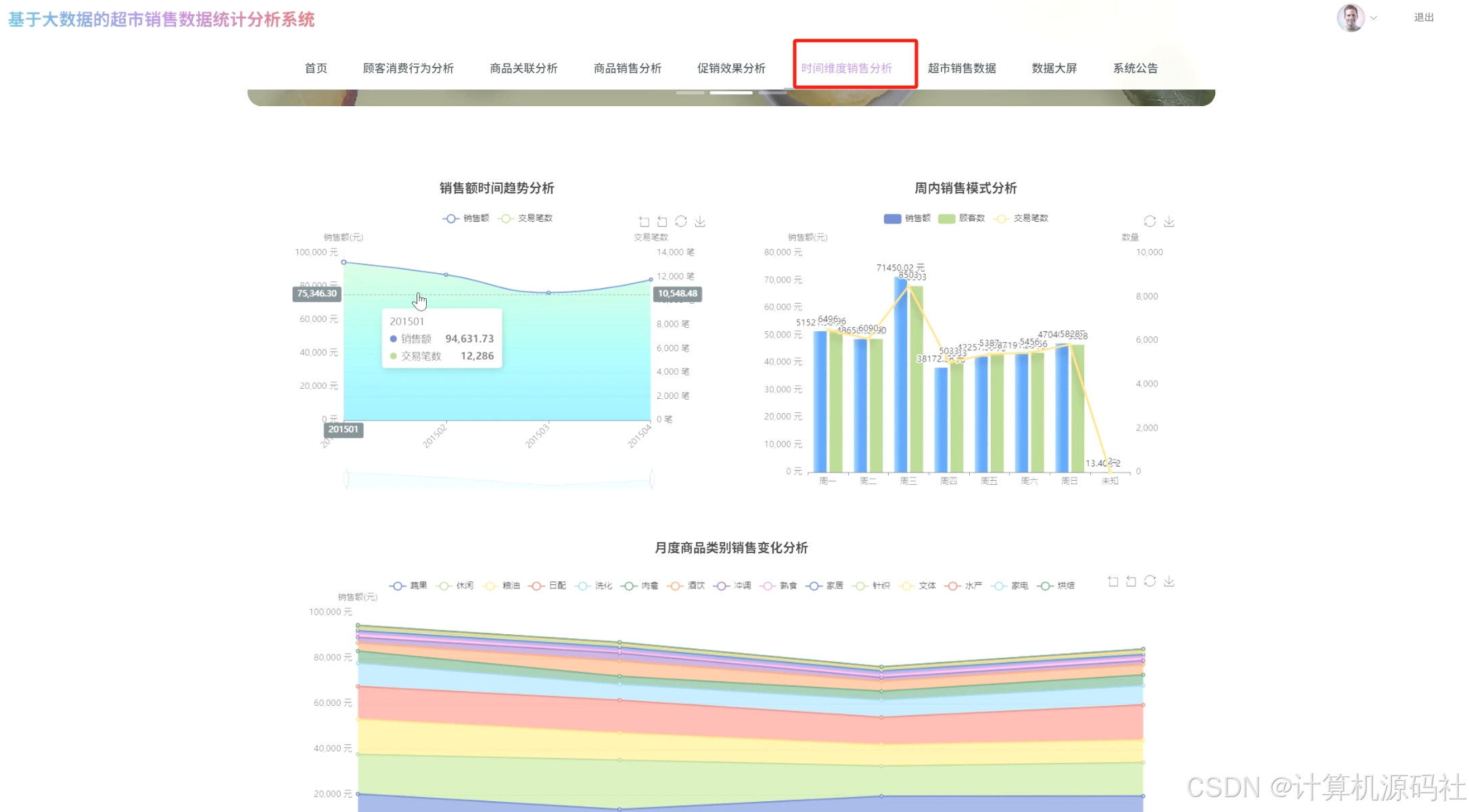Toggle 交易笔数 line in weekly pattern legend
Viewport: 1469px width, 812px height.
[x=1021, y=218]
